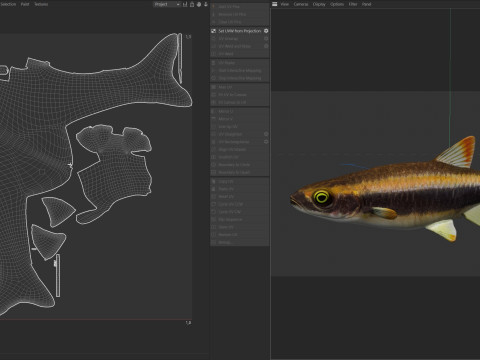Choose the UV Straighten command

point(240,134)
